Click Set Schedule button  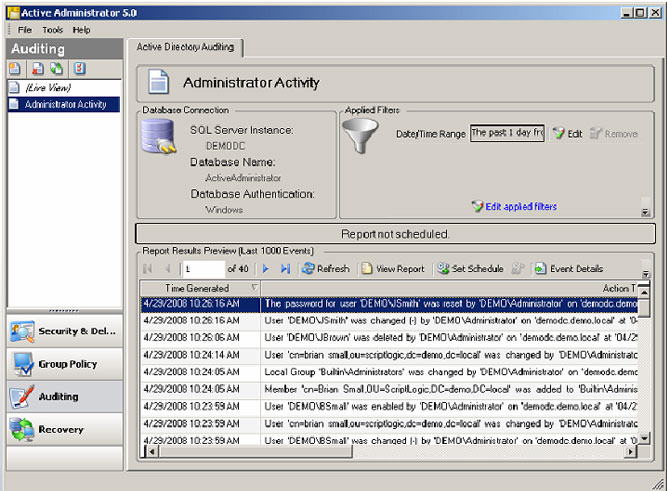(470, 268)
